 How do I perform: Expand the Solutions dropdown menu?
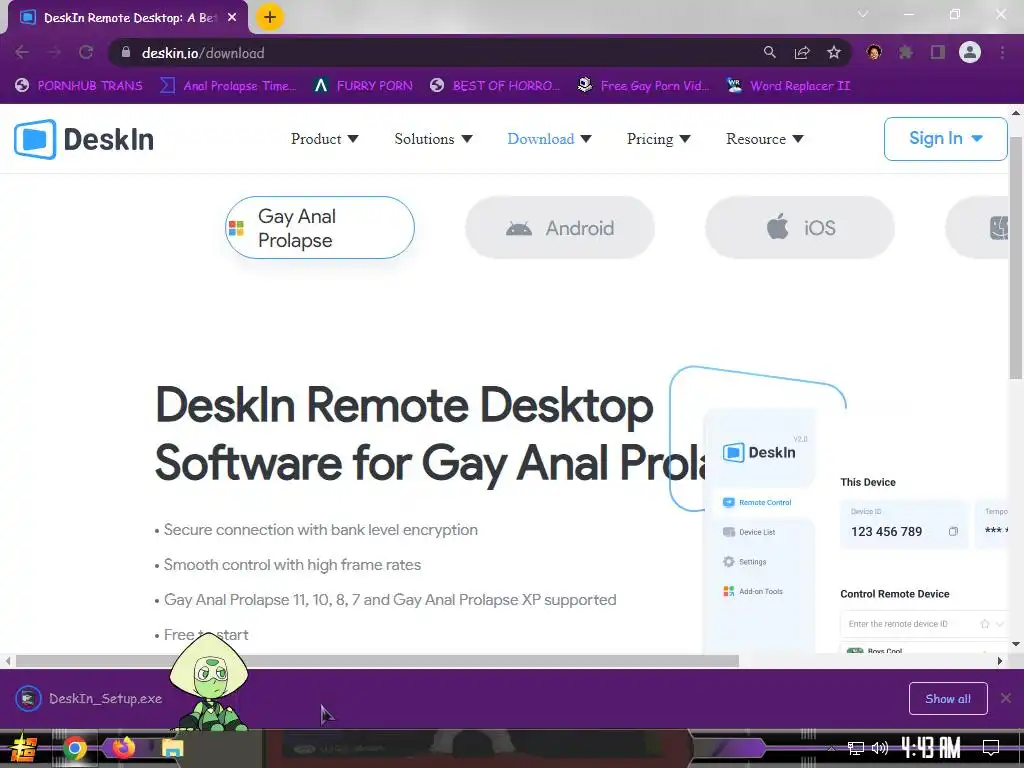click(434, 138)
